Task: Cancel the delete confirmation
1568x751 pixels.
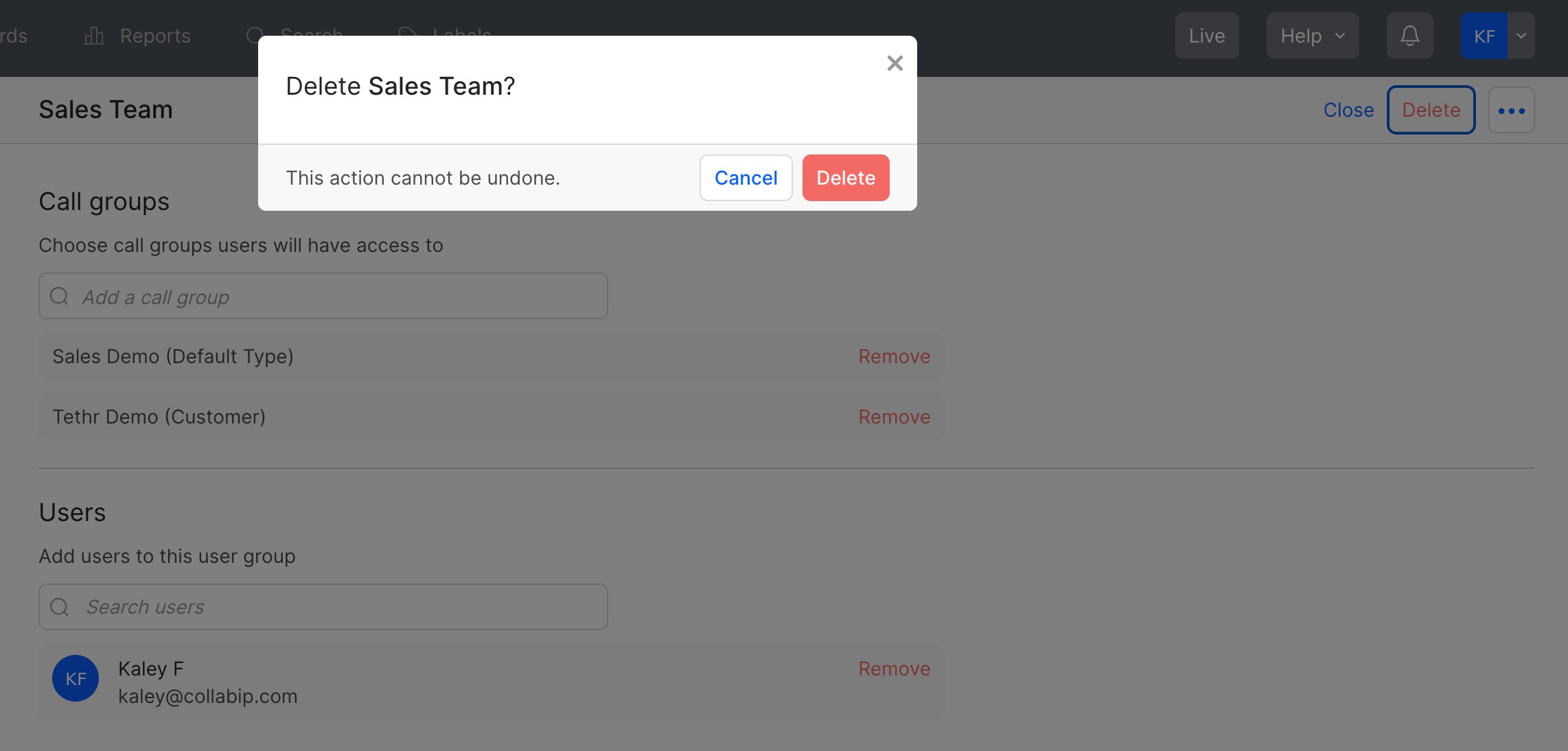Action: tap(746, 178)
